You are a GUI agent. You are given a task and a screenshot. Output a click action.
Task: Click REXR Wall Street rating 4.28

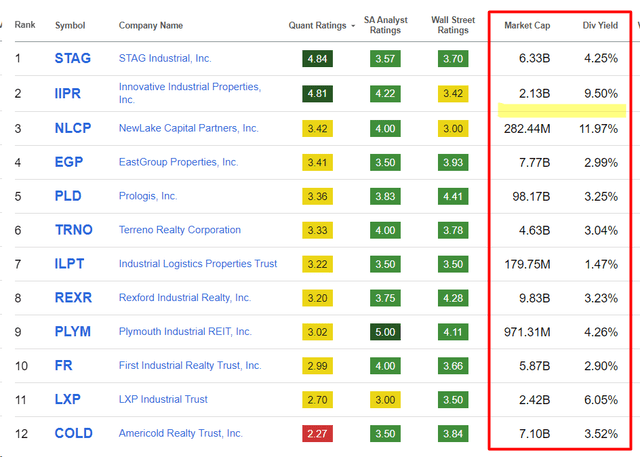point(453,298)
